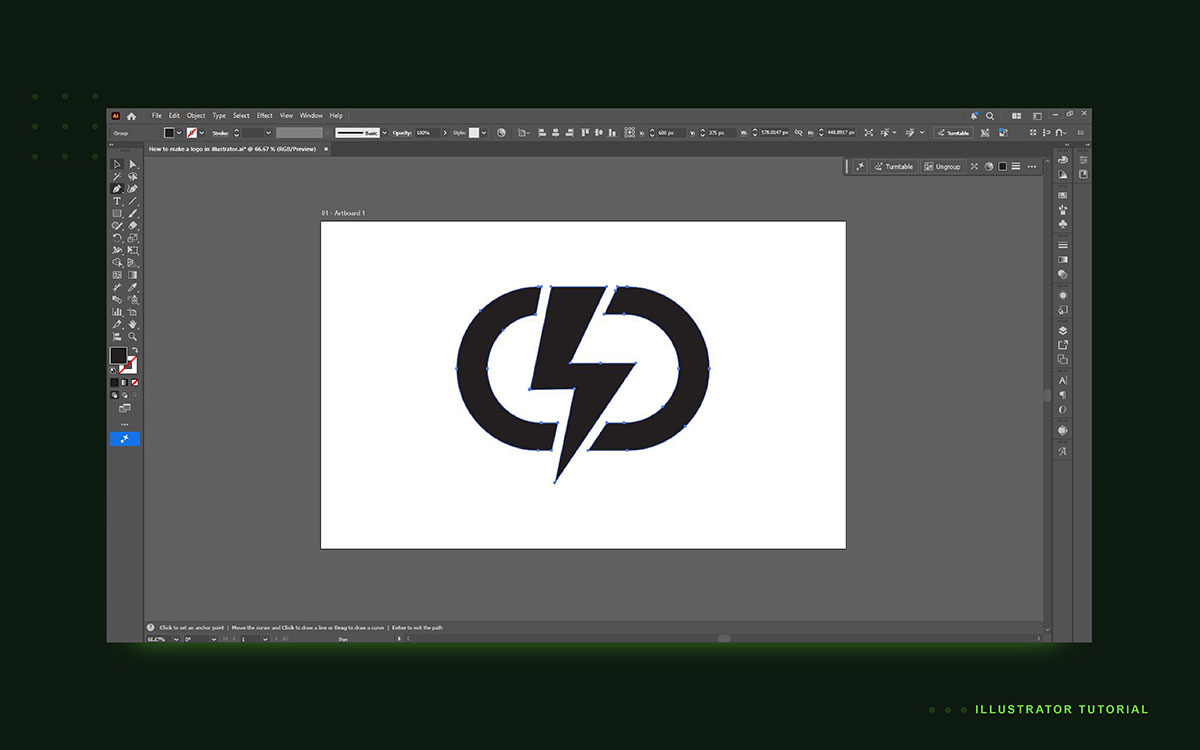Select the Rotate tool
This screenshot has height=750, width=1200.
(x=117, y=238)
